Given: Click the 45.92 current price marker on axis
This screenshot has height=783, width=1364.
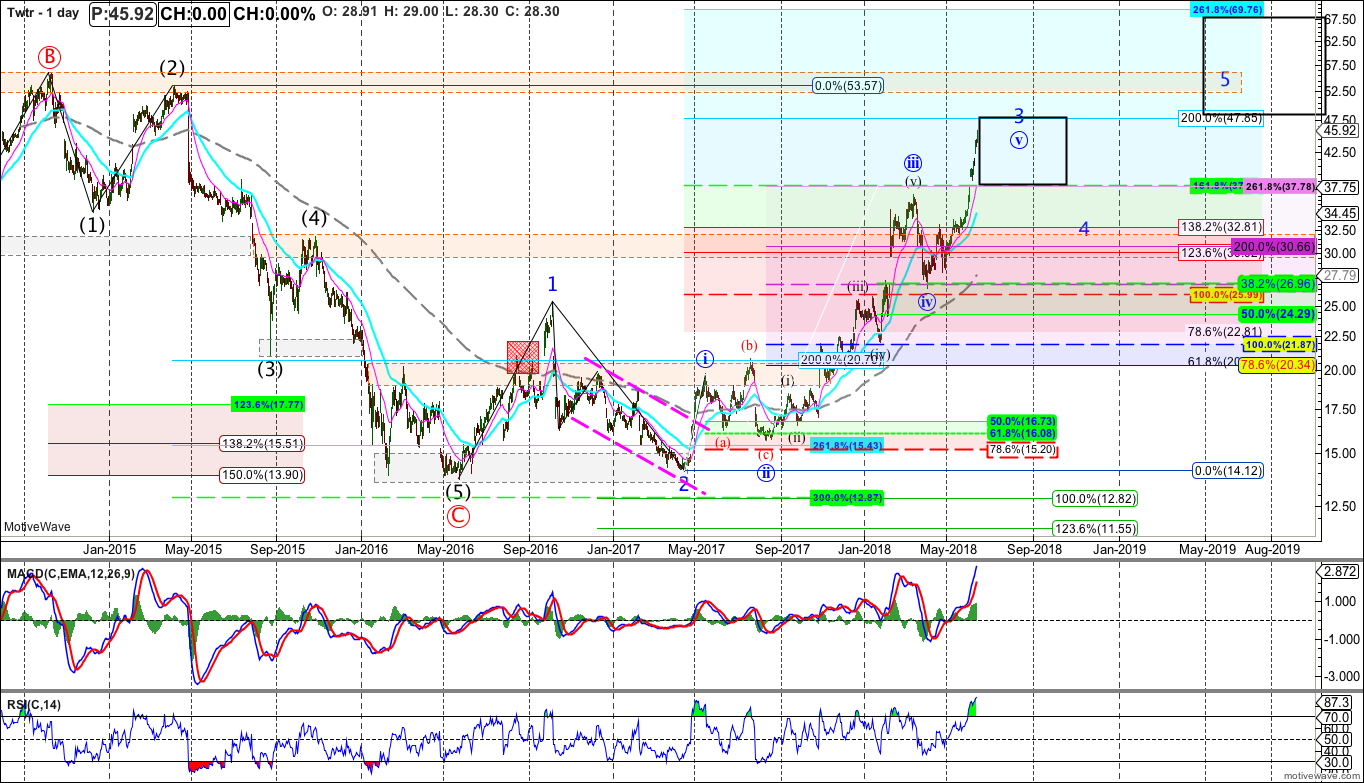Looking at the screenshot, I should (1339, 130).
